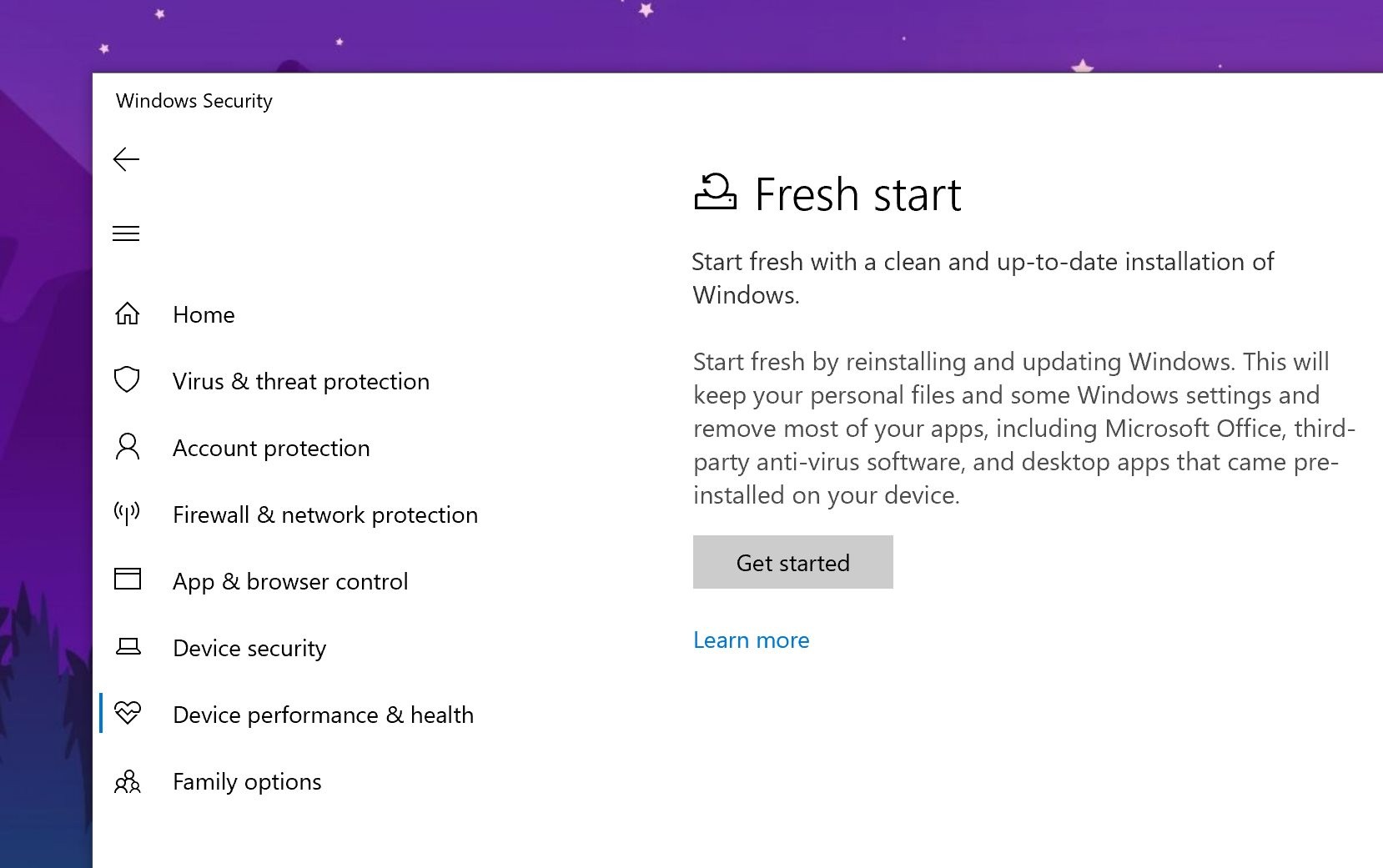Viewport: 1383px width, 868px height.
Task: Open Firewall & network protection
Action: [325, 514]
